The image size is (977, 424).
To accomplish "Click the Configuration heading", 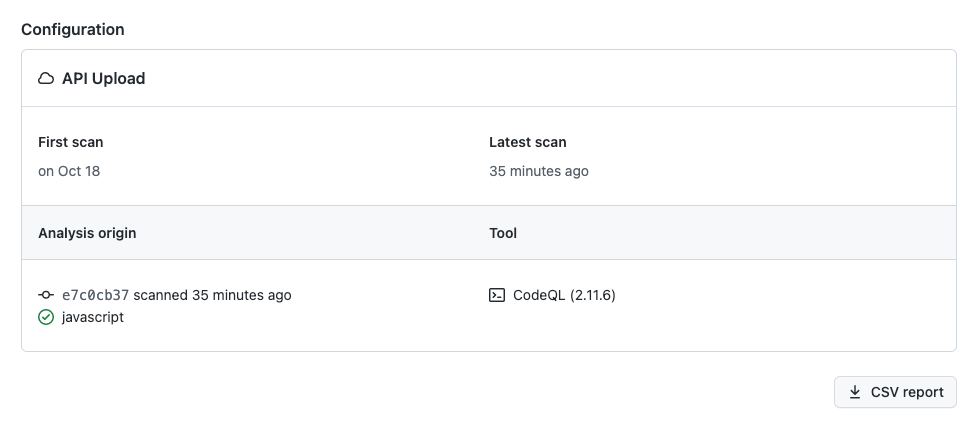I will 72,29.
